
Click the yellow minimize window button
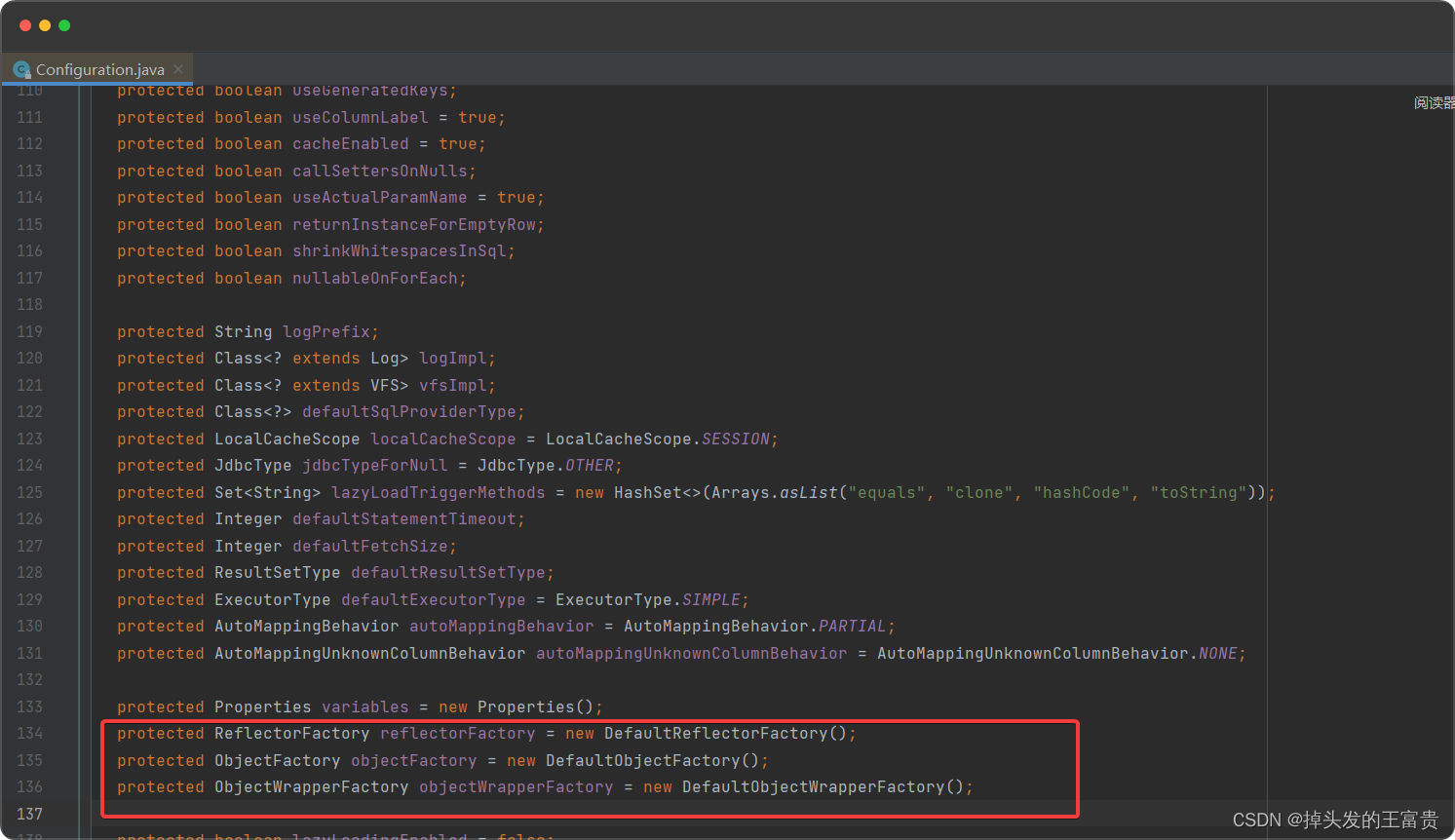[45, 25]
